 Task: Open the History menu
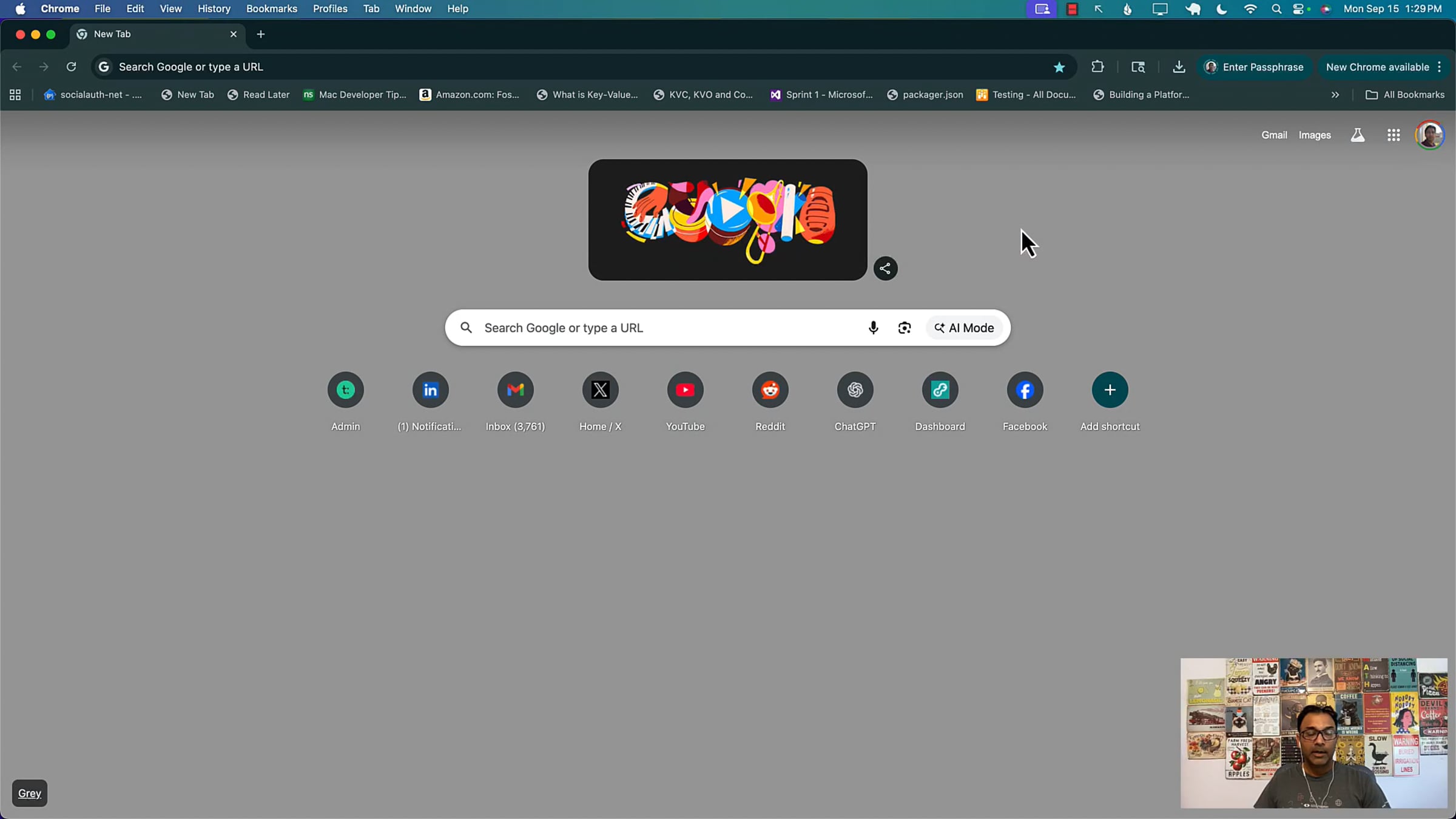pos(214,8)
